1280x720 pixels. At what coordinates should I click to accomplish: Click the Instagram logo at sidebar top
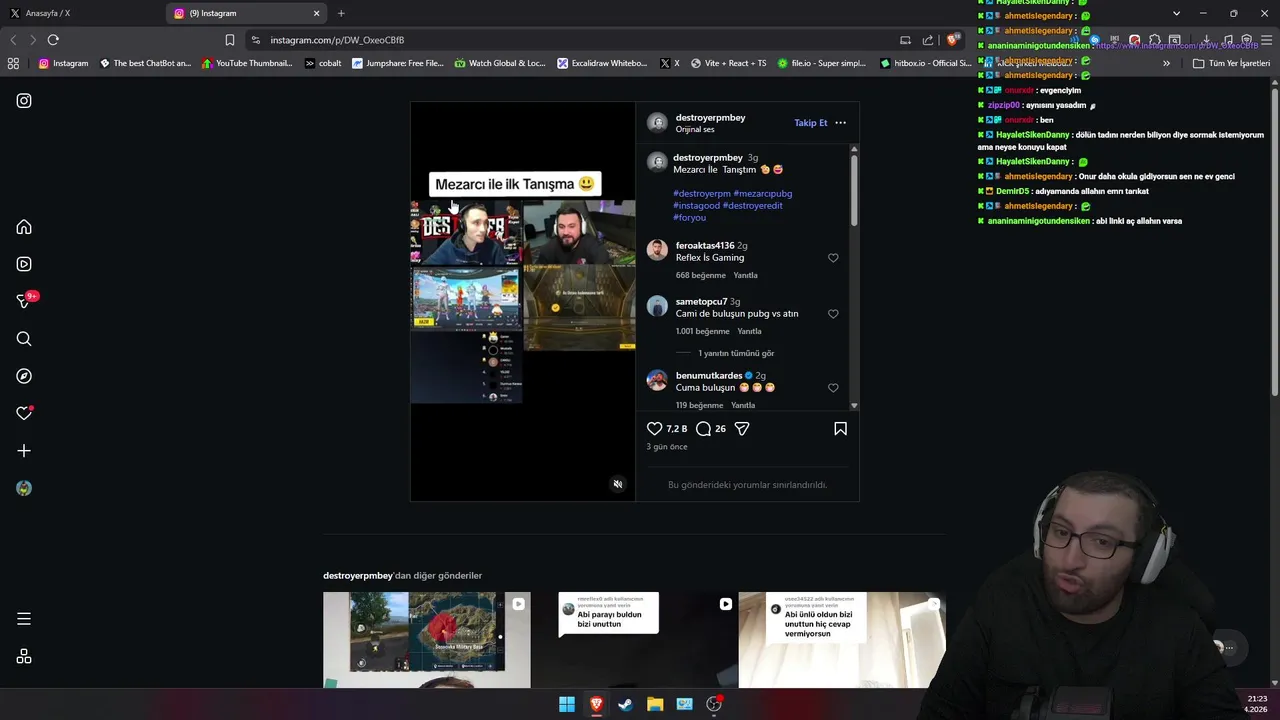pos(24,101)
